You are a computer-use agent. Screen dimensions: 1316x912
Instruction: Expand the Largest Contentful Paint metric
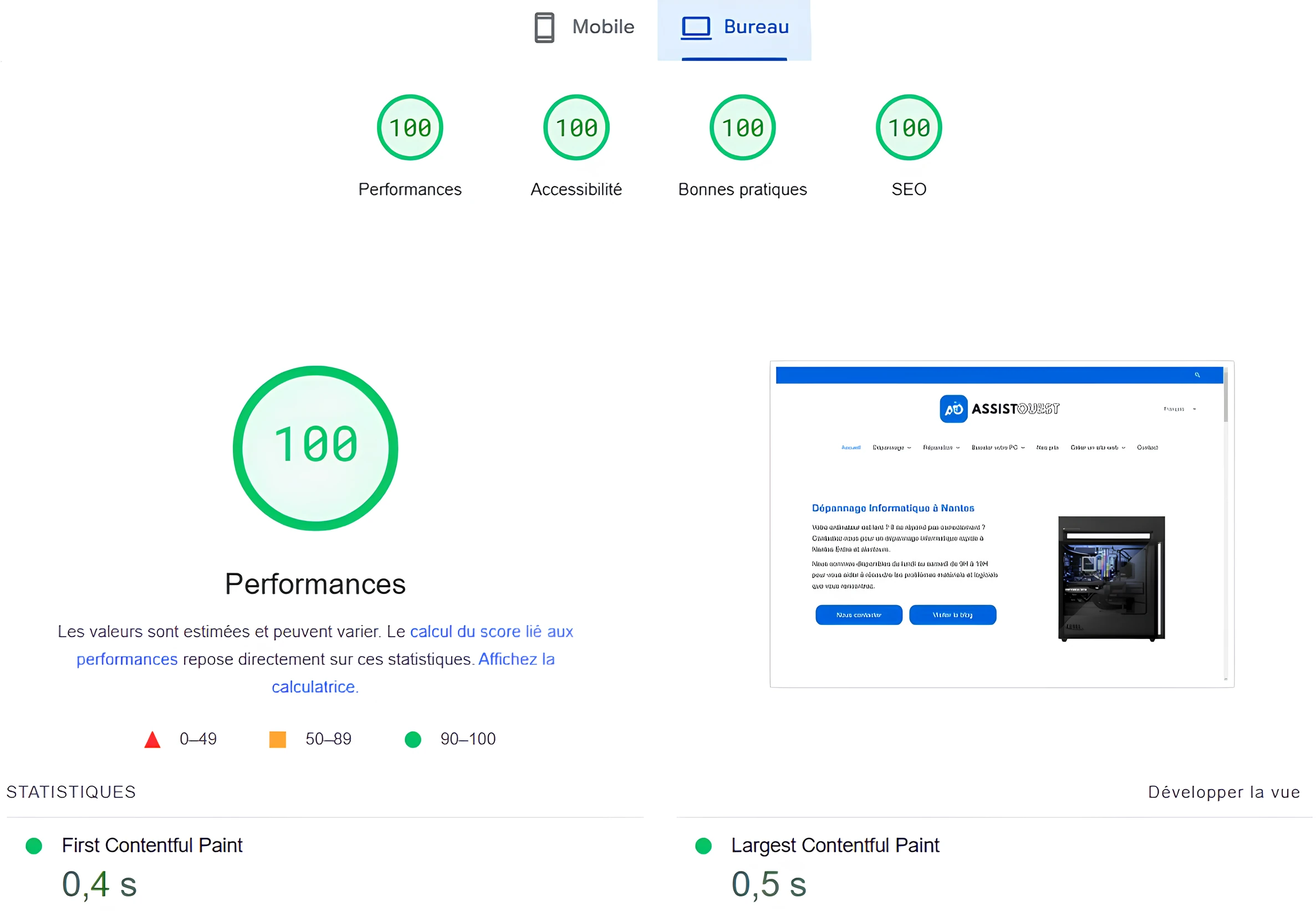[834, 845]
